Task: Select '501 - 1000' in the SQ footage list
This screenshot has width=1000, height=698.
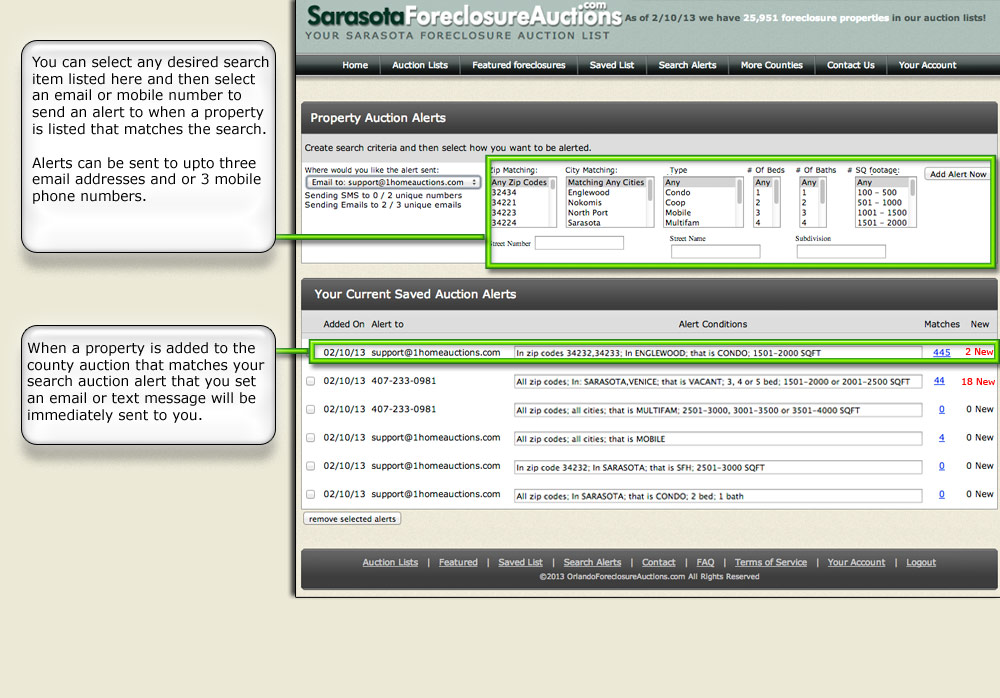Action: 879,203
